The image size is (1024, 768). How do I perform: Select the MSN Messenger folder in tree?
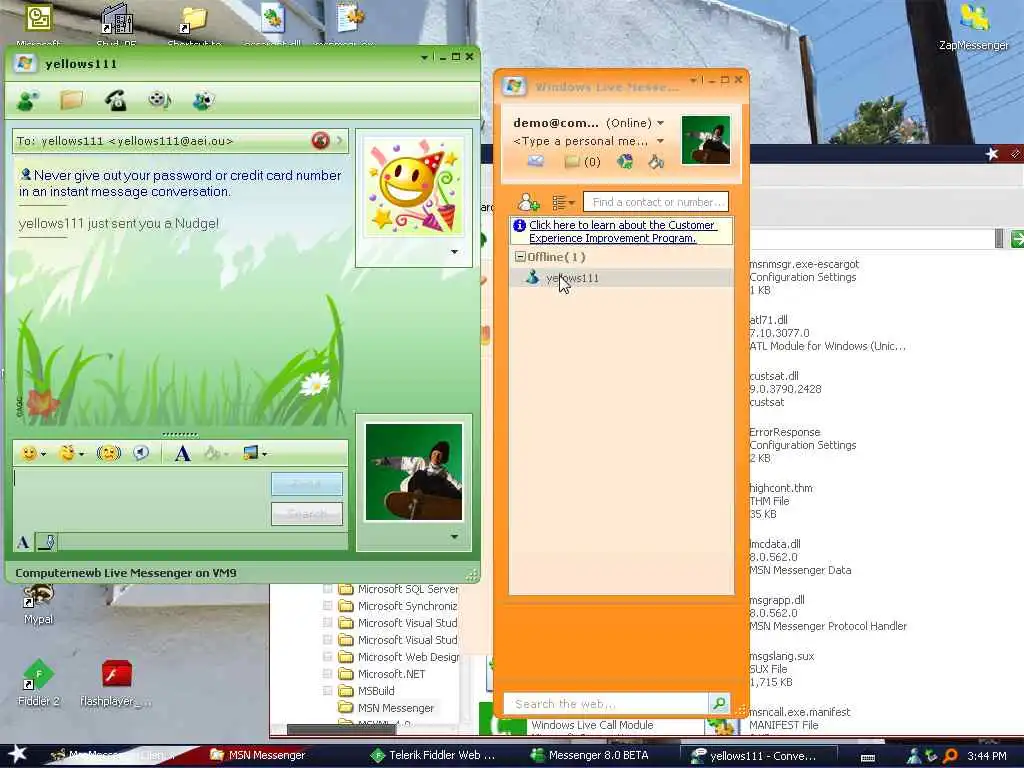point(396,708)
